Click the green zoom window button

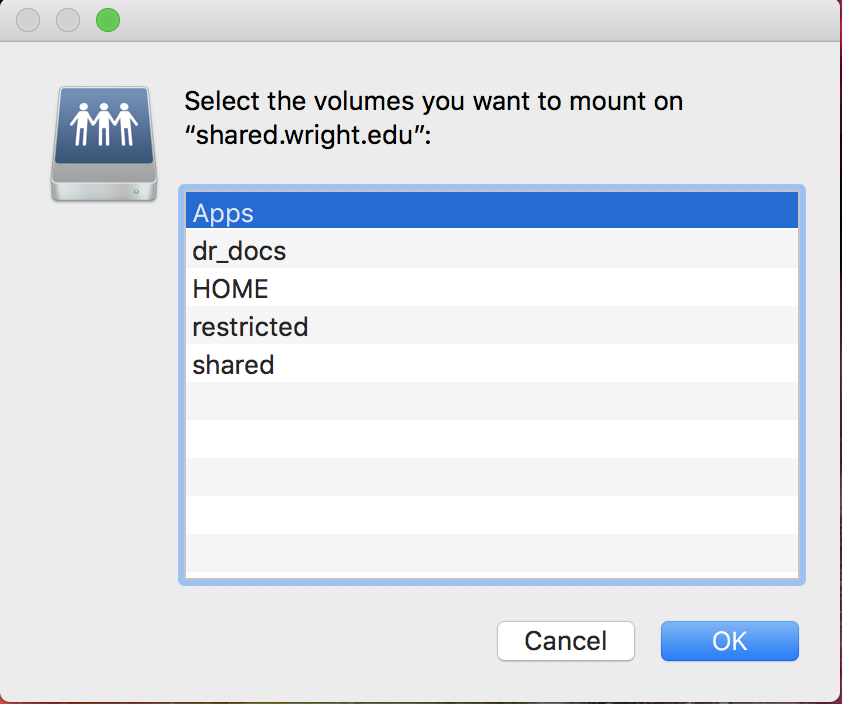pyautogui.click(x=107, y=20)
